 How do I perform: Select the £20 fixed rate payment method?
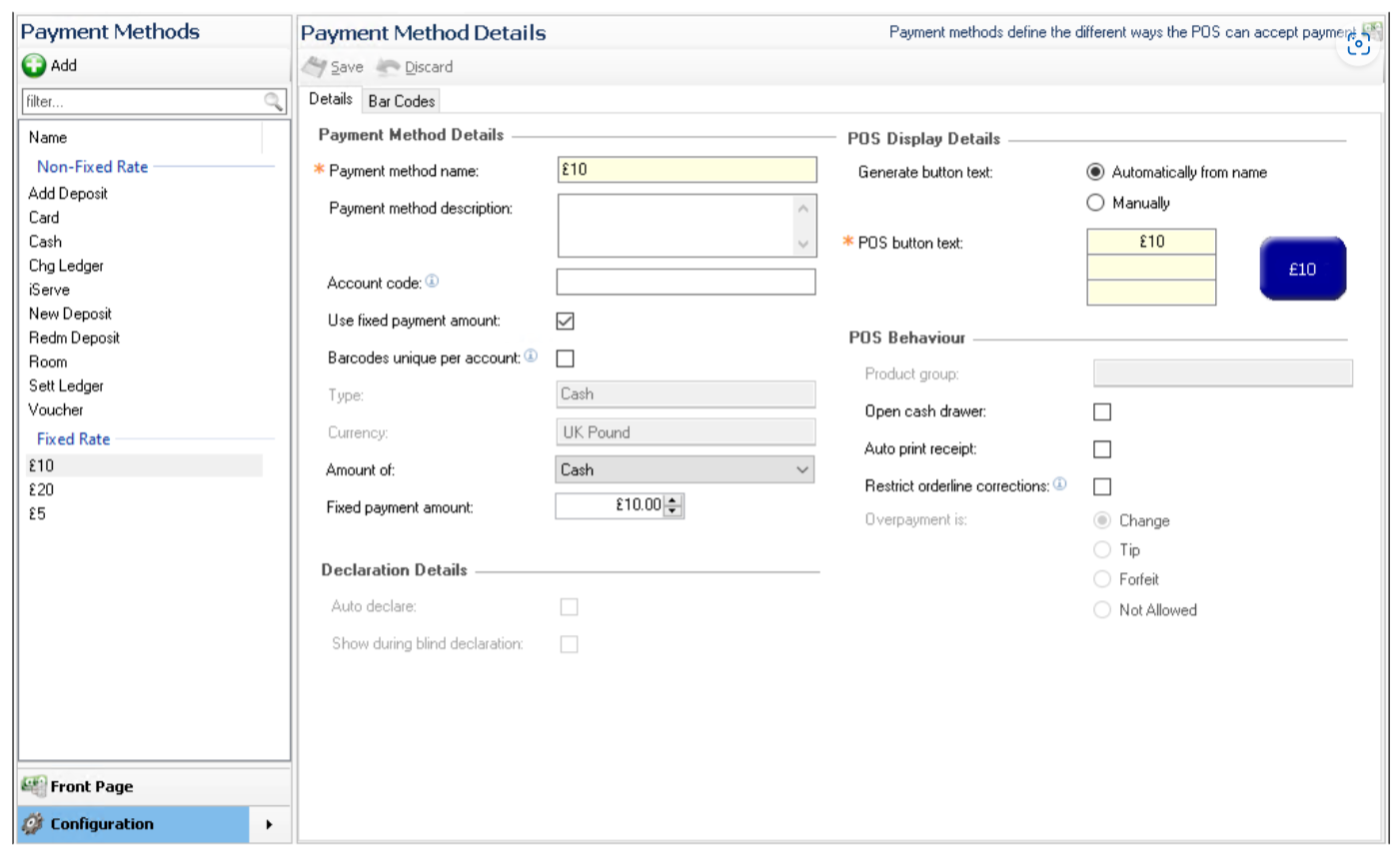click(x=42, y=489)
